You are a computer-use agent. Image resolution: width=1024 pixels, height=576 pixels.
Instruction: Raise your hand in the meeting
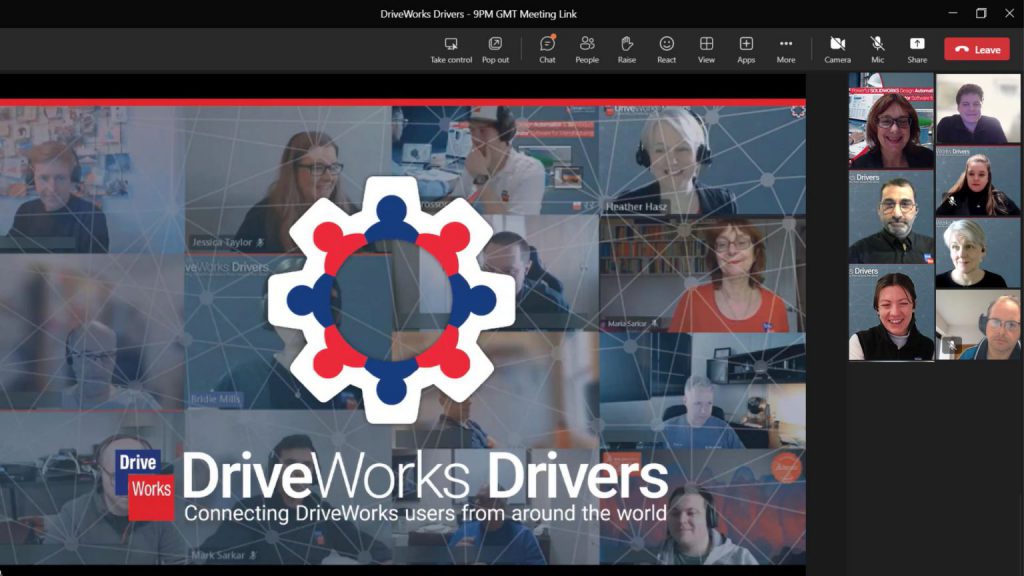pyautogui.click(x=627, y=50)
